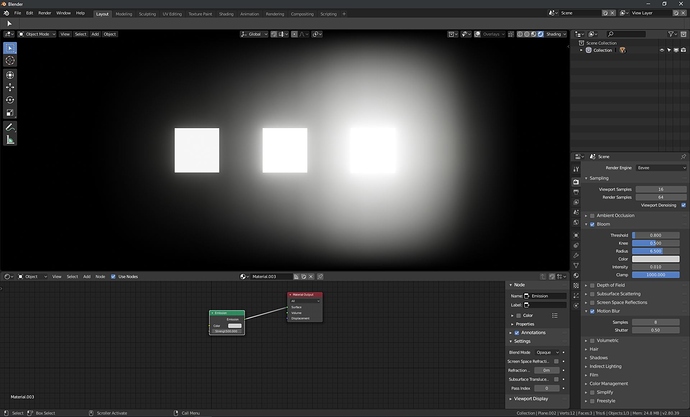
Task: Enable the Ambient Occlusion checkbox
Action: point(592,216)
